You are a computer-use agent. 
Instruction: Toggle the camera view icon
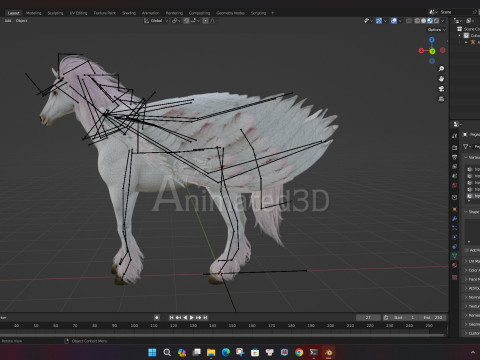pyautogui.click(x=441, y=89)
